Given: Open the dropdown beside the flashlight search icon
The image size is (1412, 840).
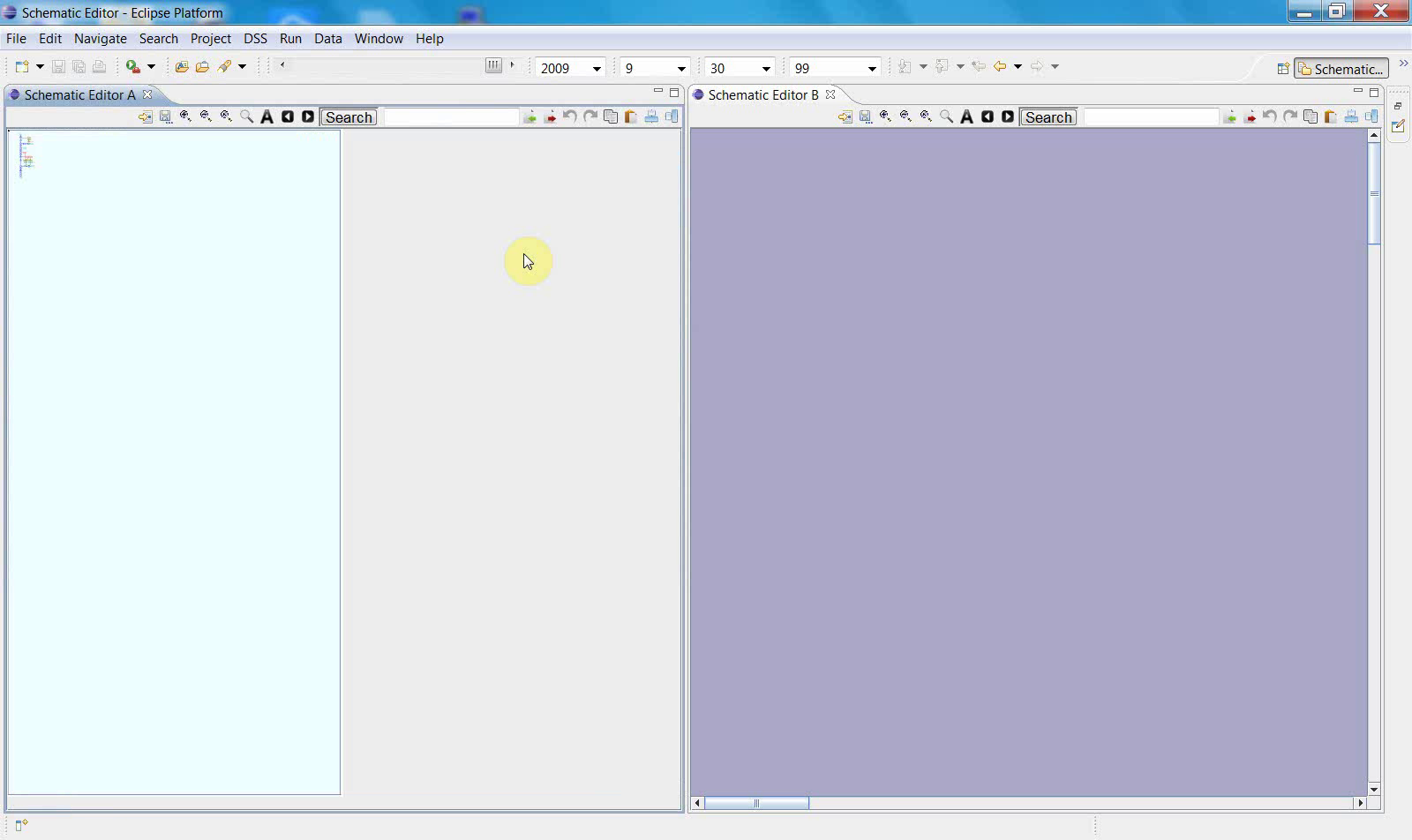Looking at the screenshot, I should (x=242, y=67).
